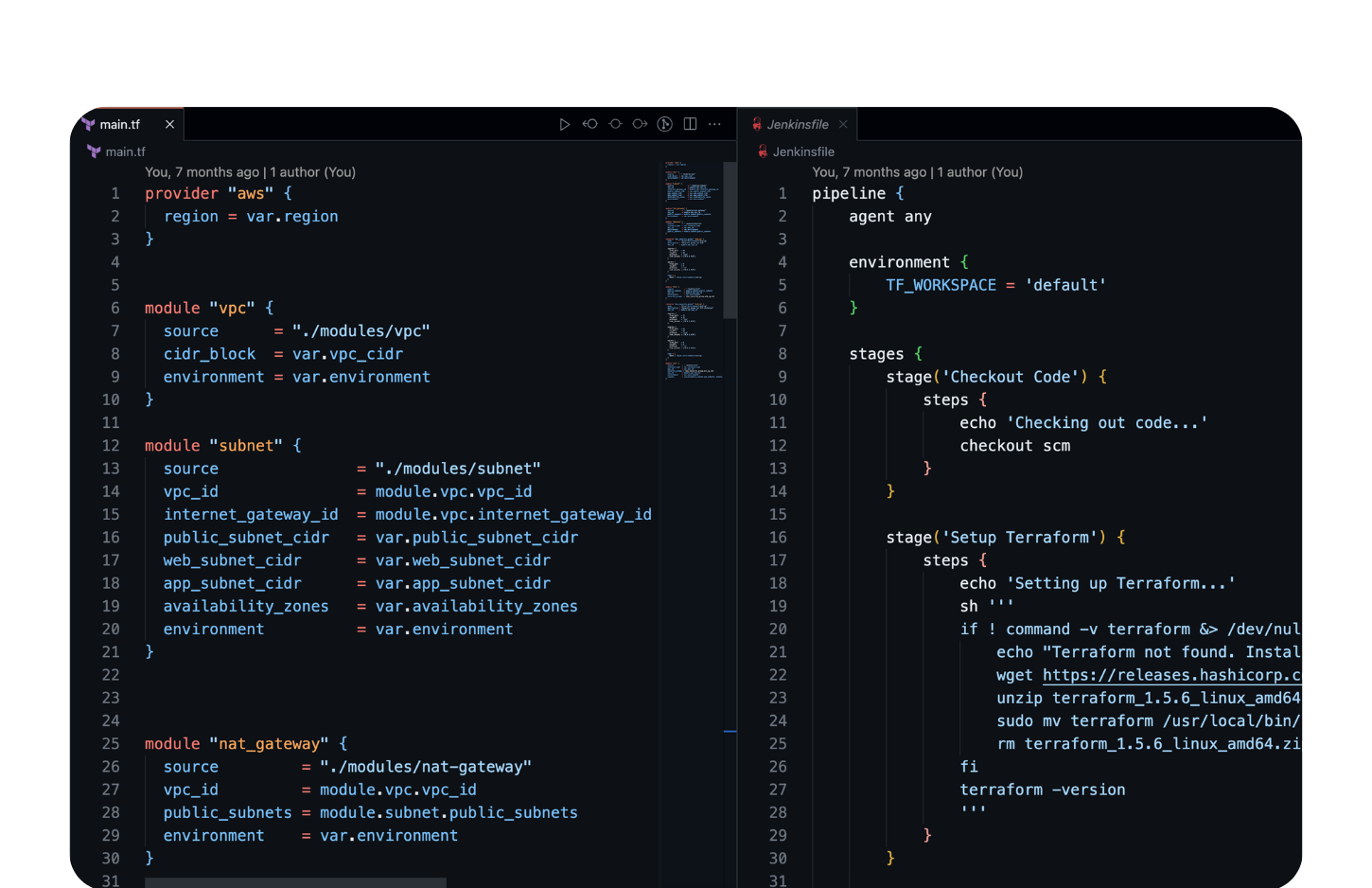Click the vertical scrollbar thumb in main.tf
The height and width of the screenshot is (888, 1372).
(x=730, y=240)
